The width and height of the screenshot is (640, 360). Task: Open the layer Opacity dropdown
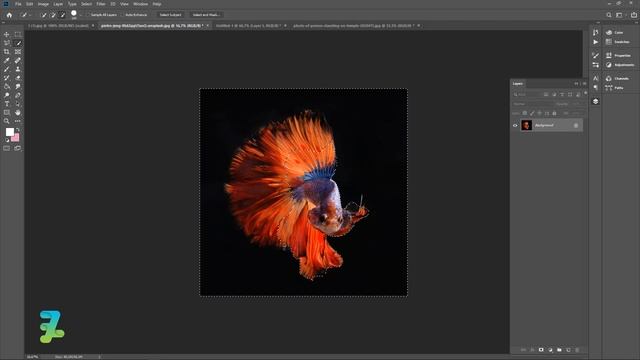coord(576,104)
